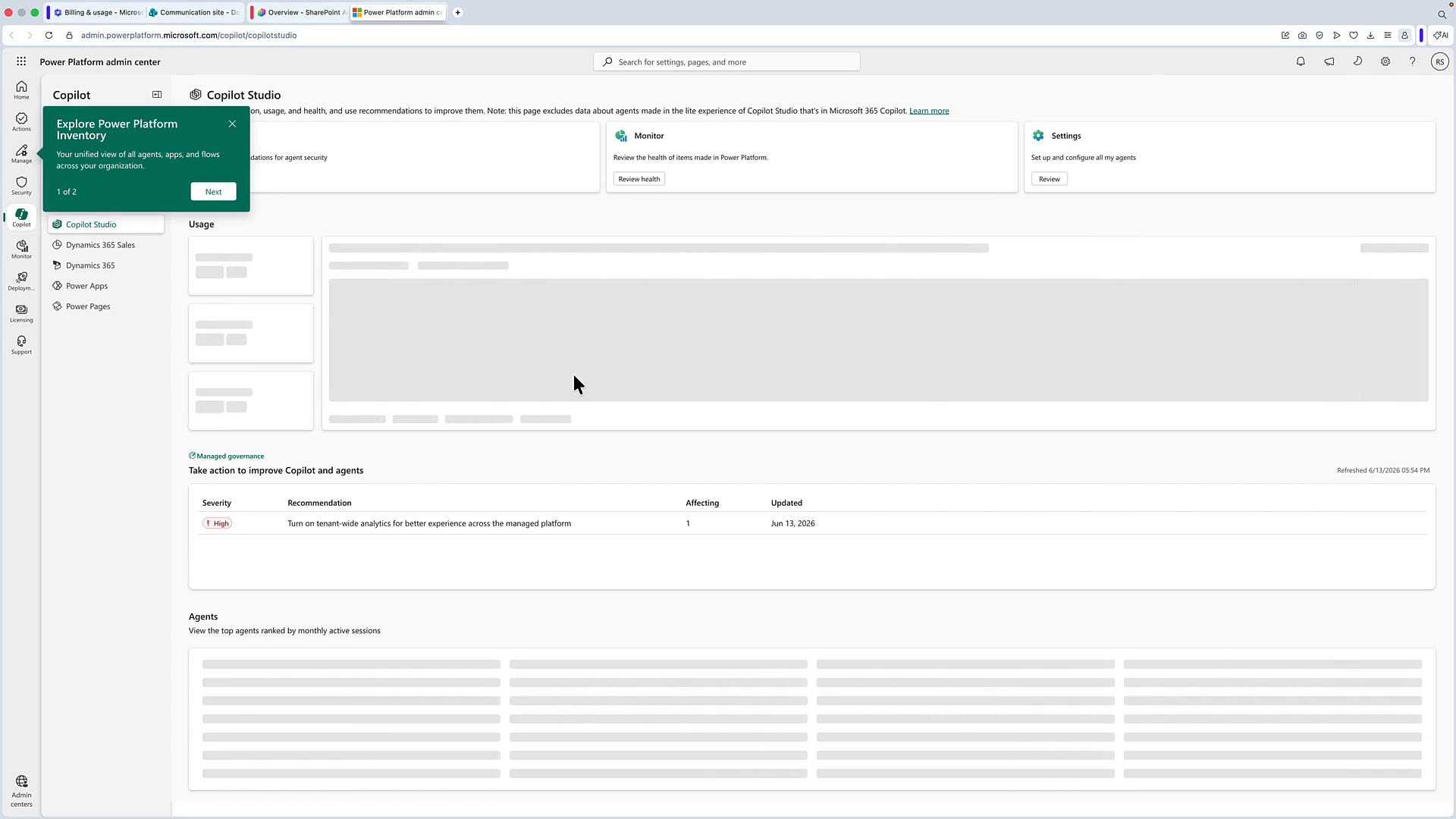
Task: Open Admin centers at rail bottom
Action: tap(21, 791)
